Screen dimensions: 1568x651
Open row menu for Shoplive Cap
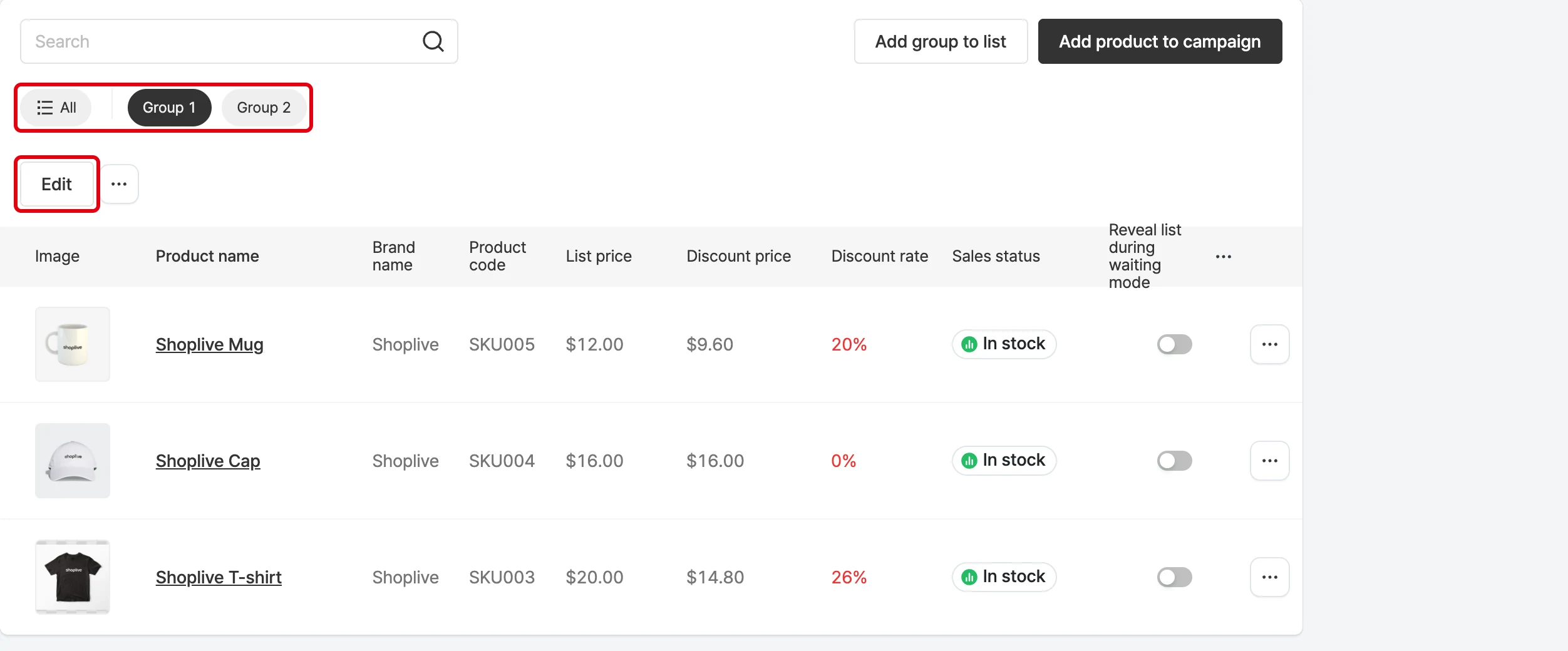(x=1269, y=461)
